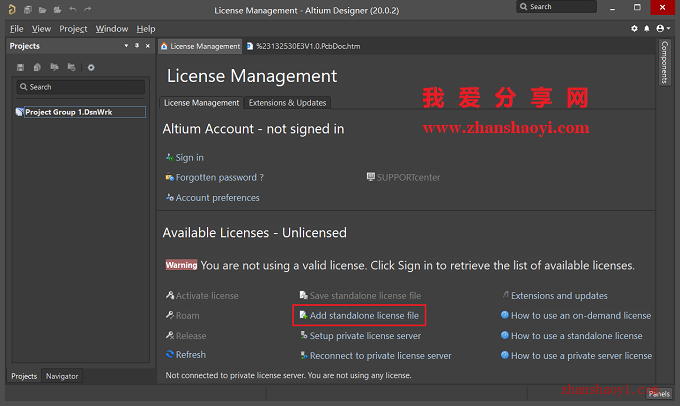Open Extensions and updates link
The height and width of the screenshot is (406, 680).
click(x=559, y=296)
